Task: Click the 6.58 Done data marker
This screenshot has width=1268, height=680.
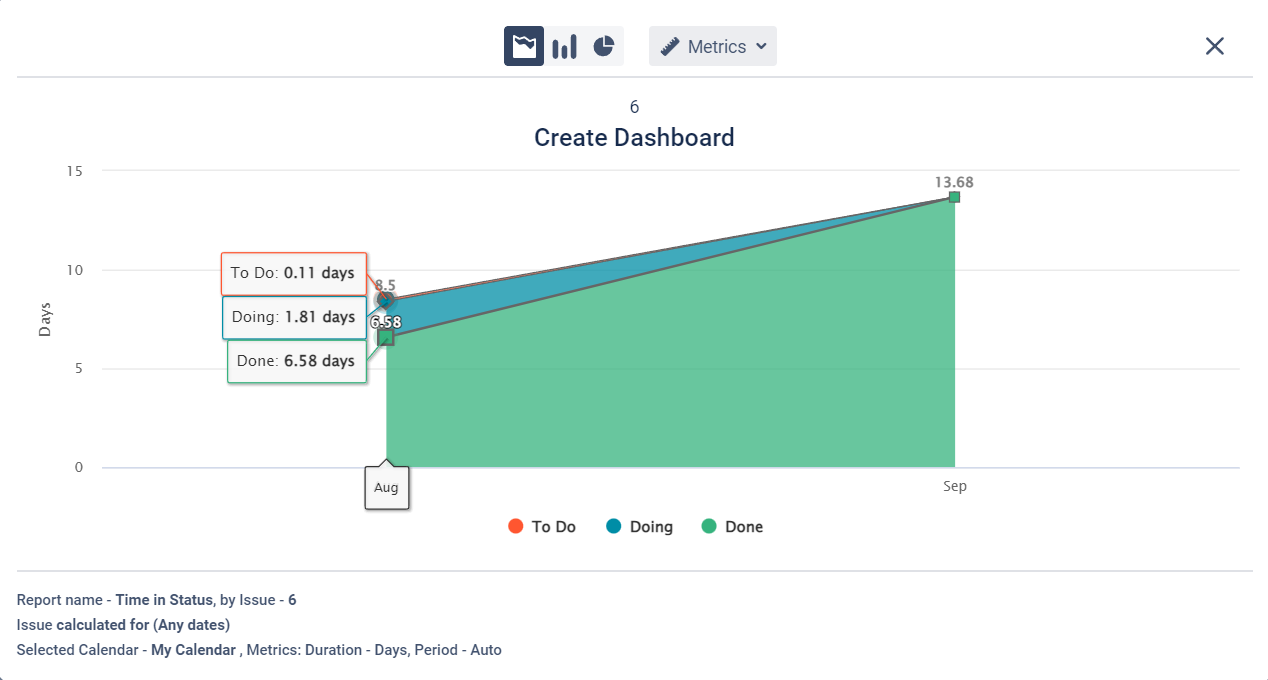Action: [386, 338]
